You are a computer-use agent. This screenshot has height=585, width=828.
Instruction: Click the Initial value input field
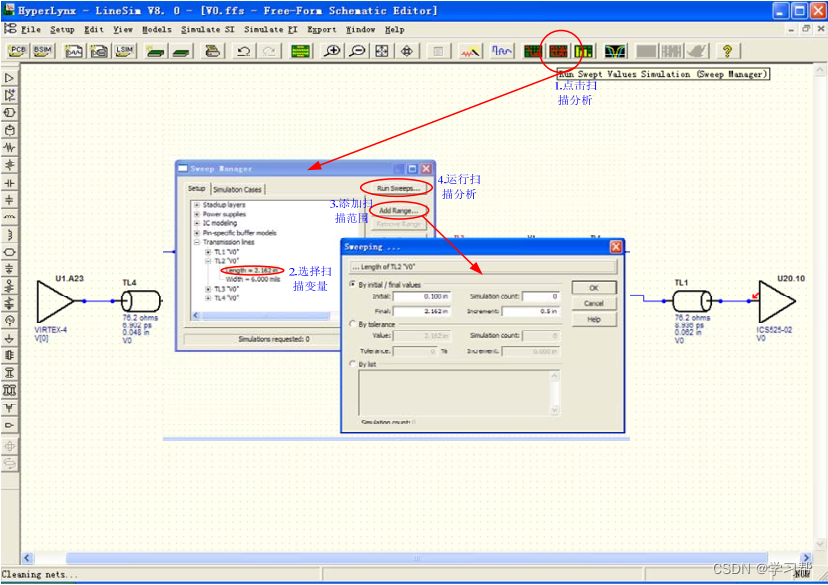tap(421, 296)
